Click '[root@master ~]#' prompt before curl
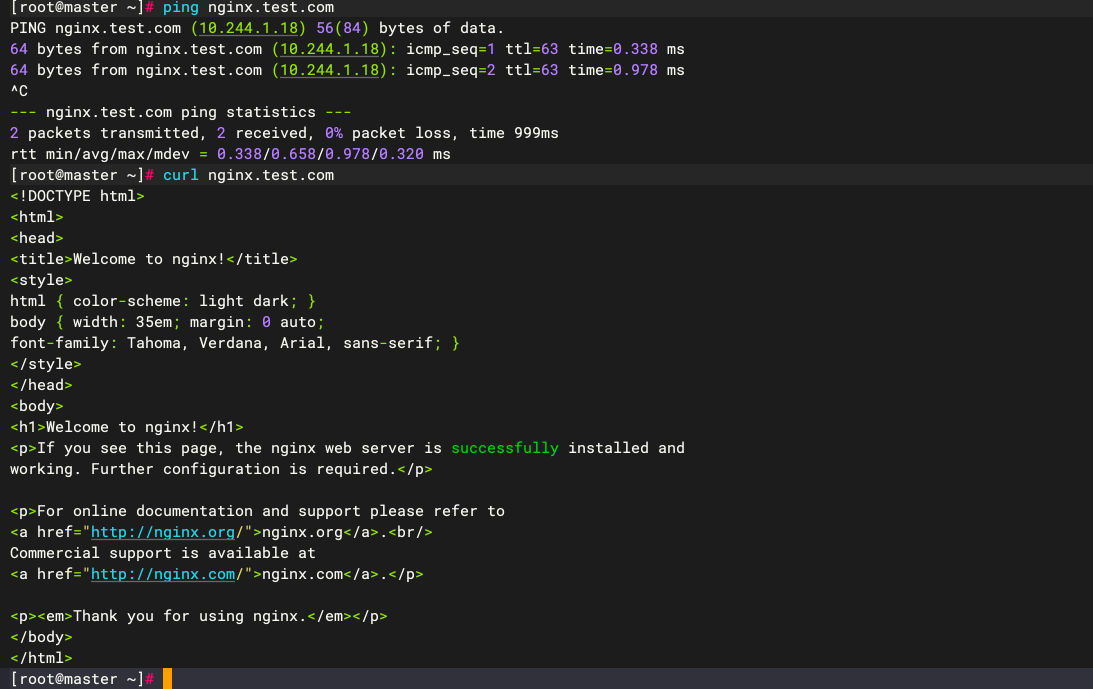This screenshot has height=689, width=1093. (82, 175)
